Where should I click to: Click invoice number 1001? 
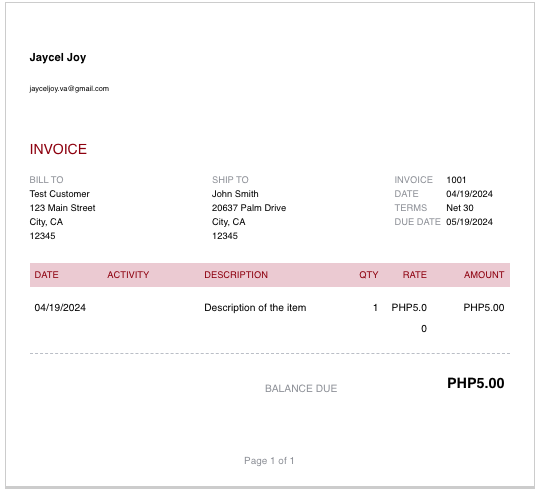[456, 180]
